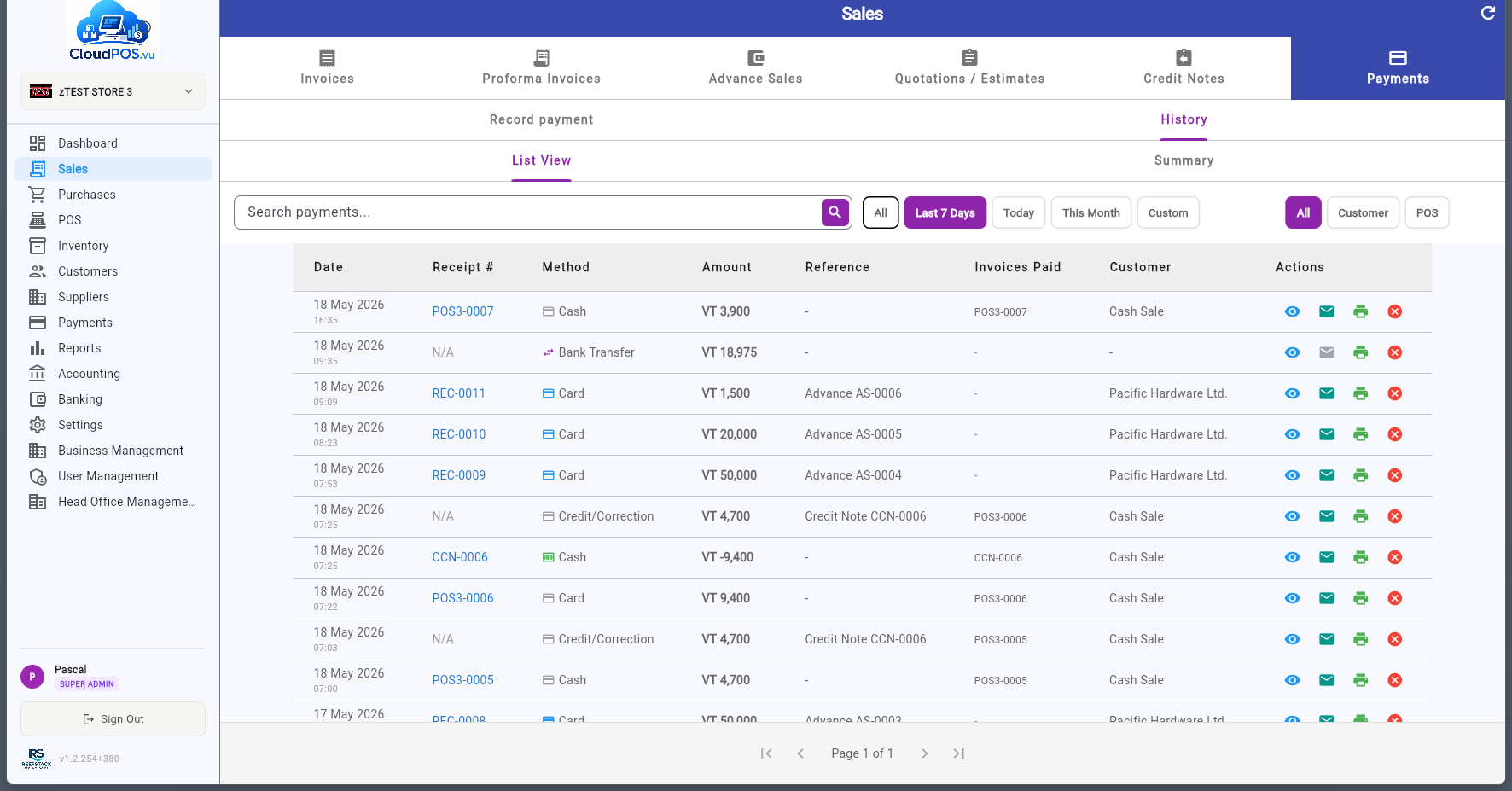Screen dimensions: 1512x791
Task: Go to previous page of payments
Action: 800,753
